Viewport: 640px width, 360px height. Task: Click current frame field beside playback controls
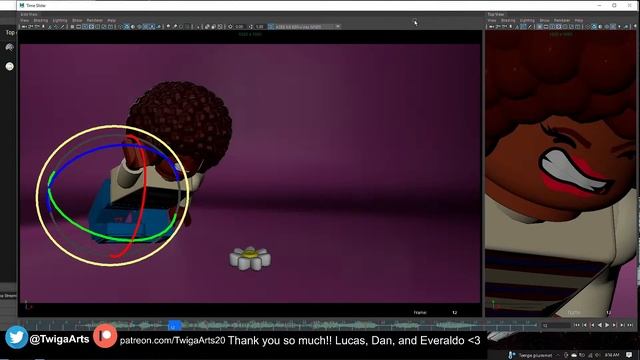click(x=556, y=325)
